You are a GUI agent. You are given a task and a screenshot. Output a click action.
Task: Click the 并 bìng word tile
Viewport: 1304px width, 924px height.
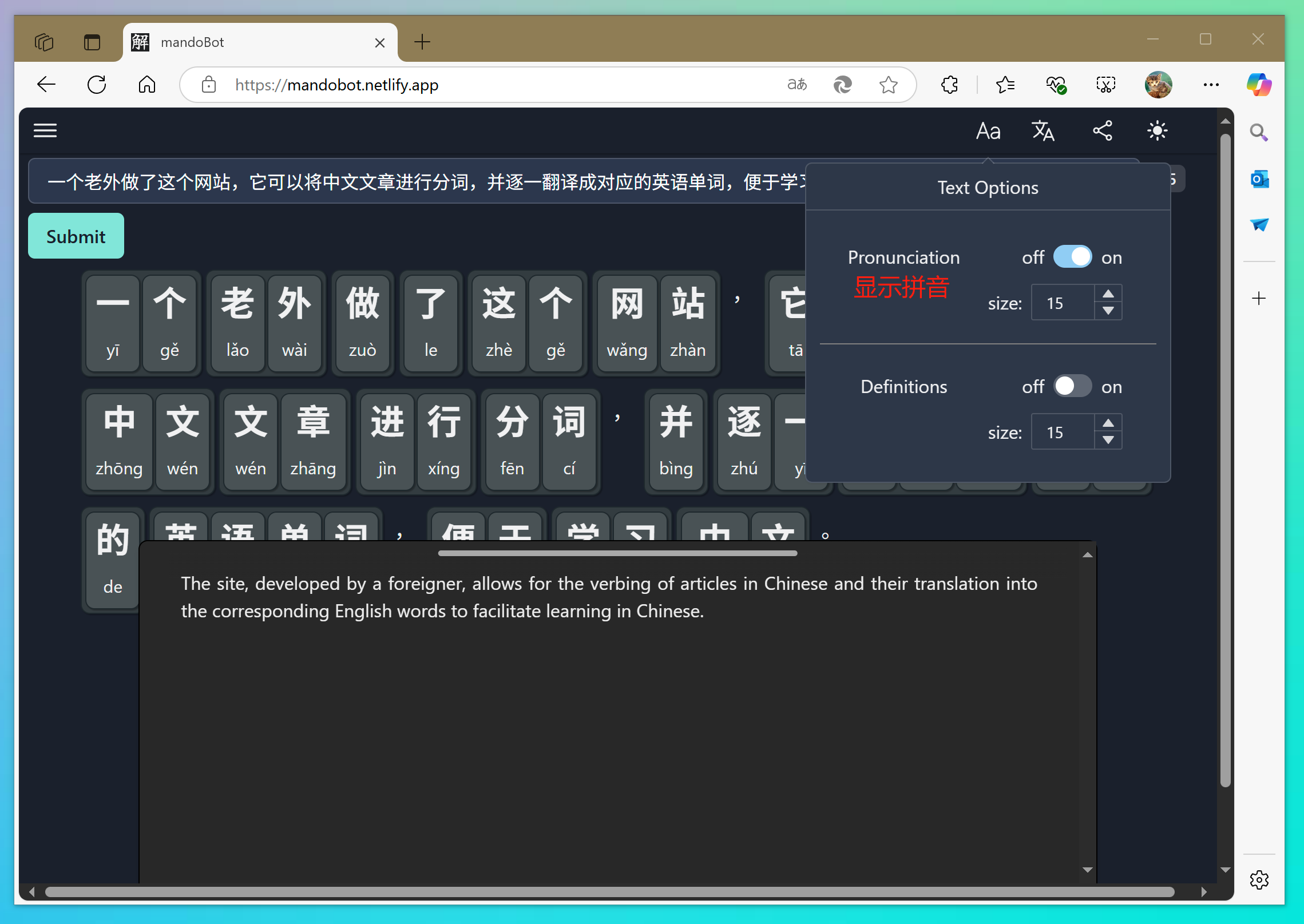tap(676, 442)
